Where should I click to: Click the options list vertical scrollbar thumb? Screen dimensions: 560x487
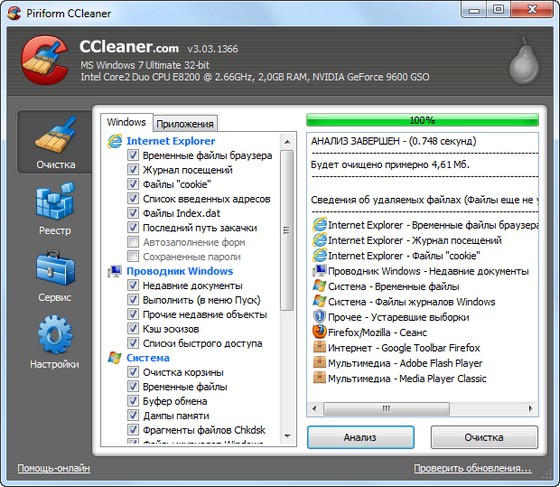click(x=287, y=230)
